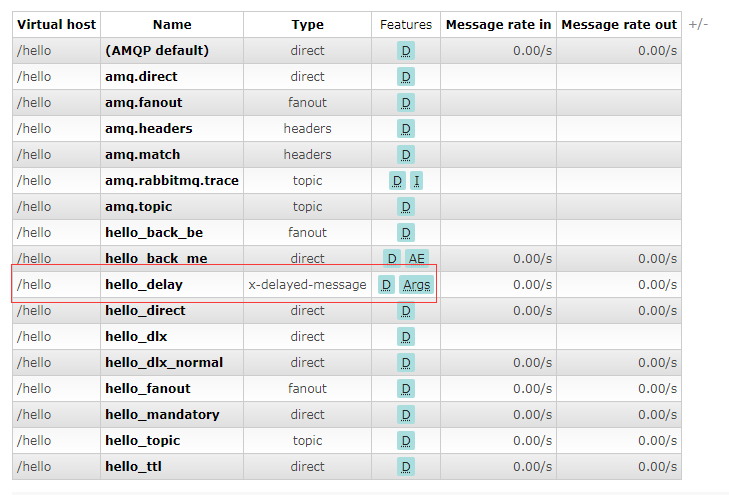Sort by Virtual host column header

(x=56, y=25)
